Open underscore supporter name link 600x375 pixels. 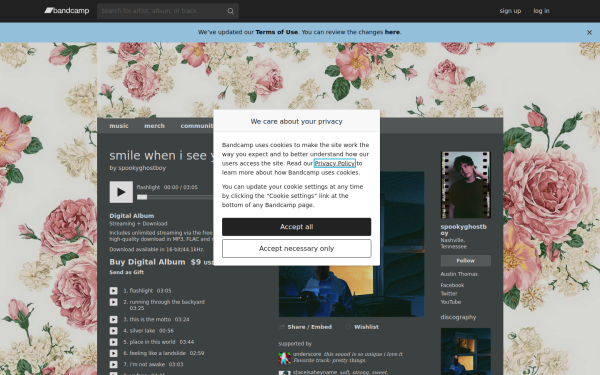(x=307, y=354)
